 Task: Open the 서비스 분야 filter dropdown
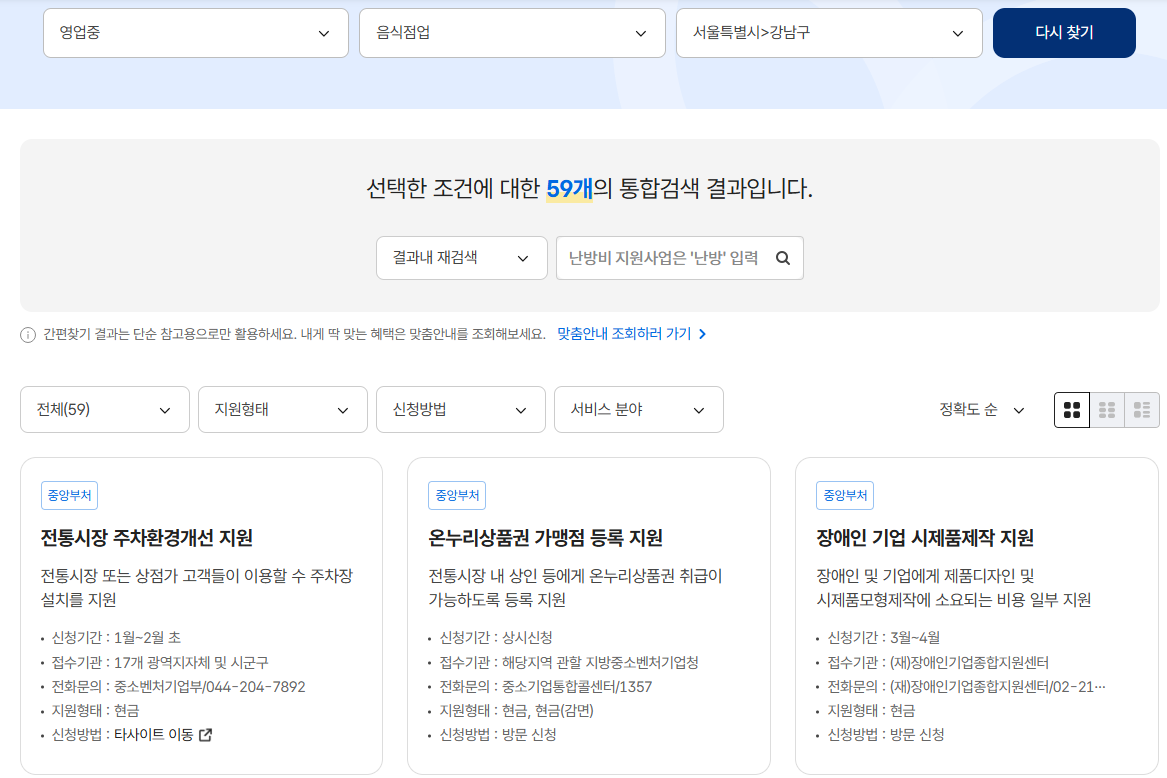tap(638, 409)
